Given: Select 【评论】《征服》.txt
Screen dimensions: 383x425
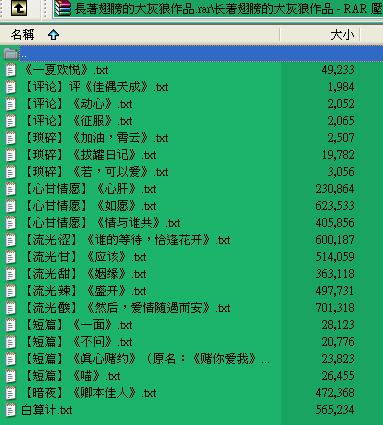Looking at the screenshot, I should point(78,121).
